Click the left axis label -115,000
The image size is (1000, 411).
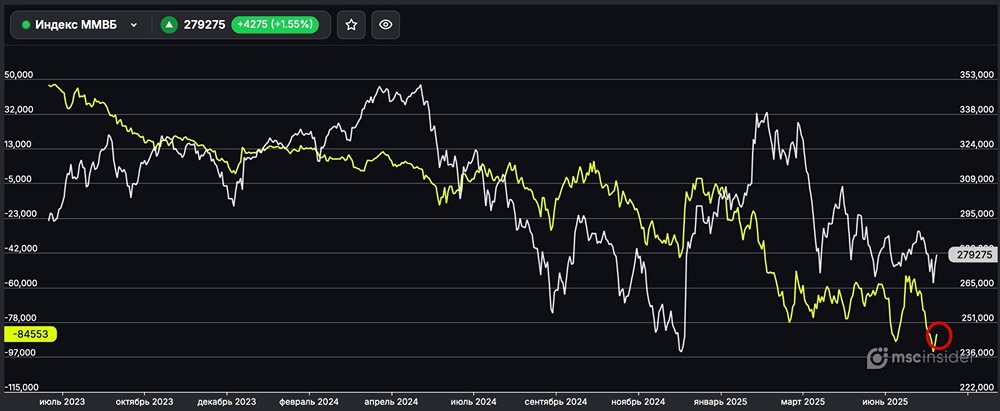pos(20,387)
